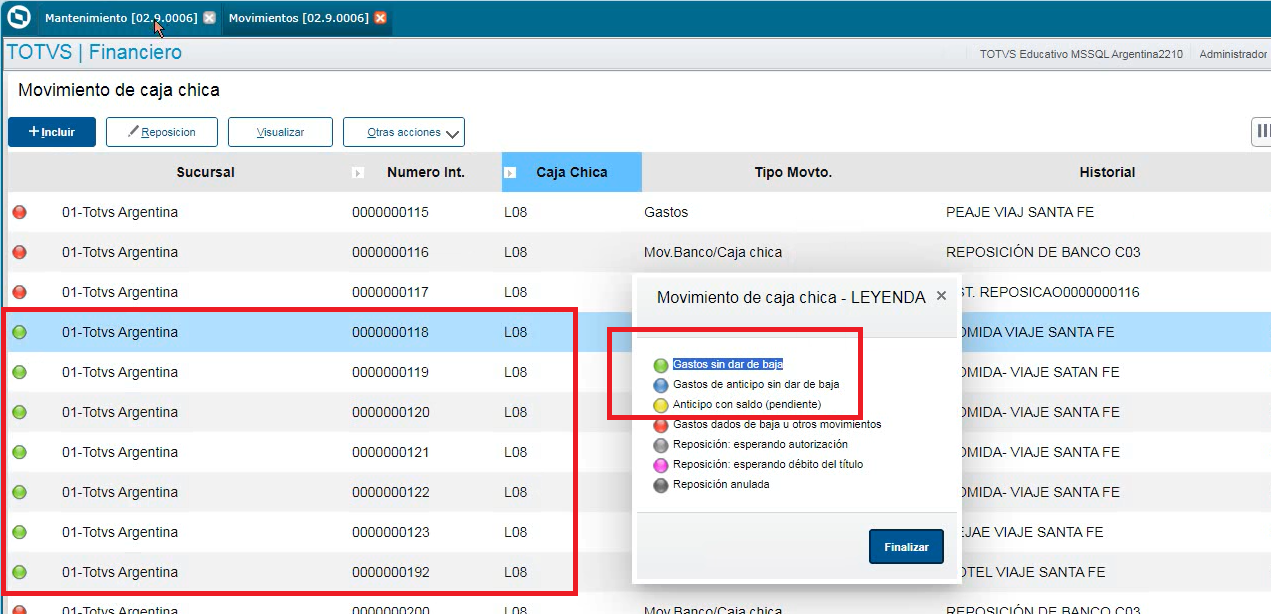Click the Finalizar button
Screen dimensions: 1271x614
pyautogui.click(x=906, y=547)
